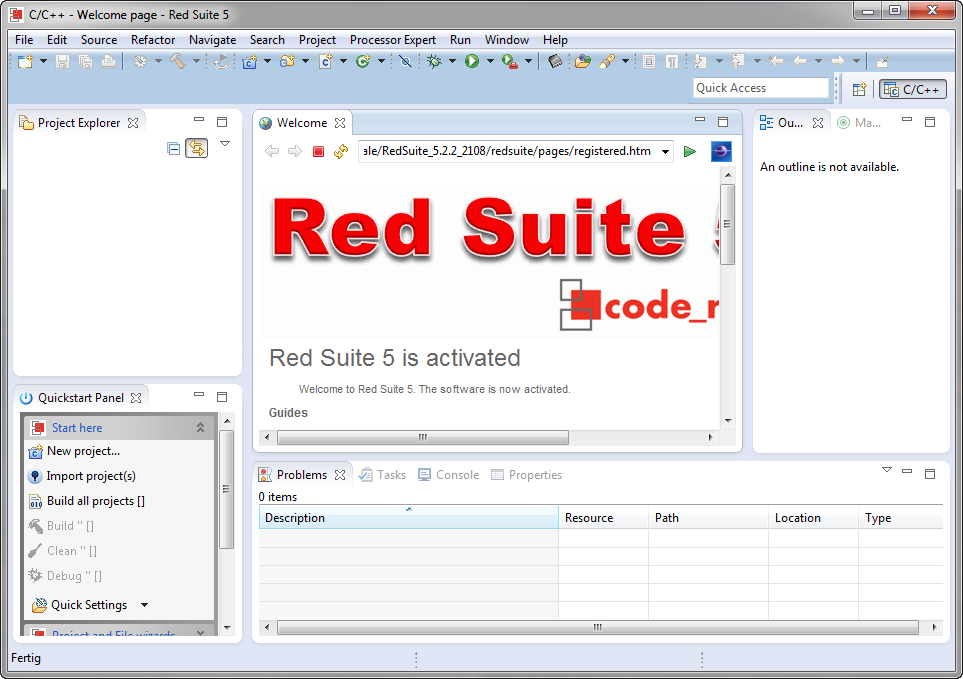
Task: Click the New toolbar icon
Action: pyautogui.click(x=24, y=62)
